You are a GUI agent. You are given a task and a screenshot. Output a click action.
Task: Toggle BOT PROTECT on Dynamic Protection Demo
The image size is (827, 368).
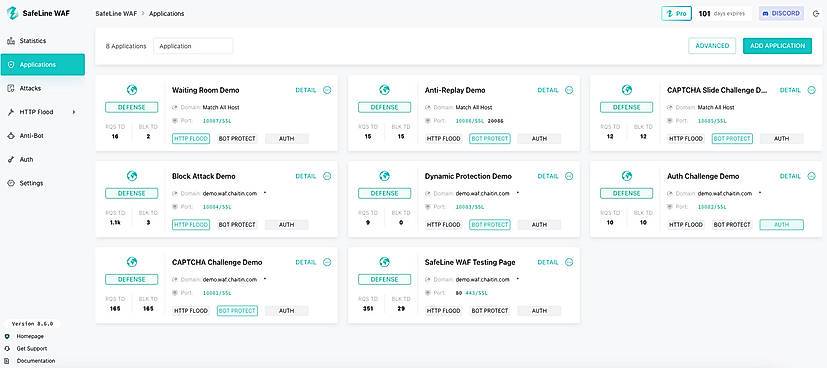point(489,225)
